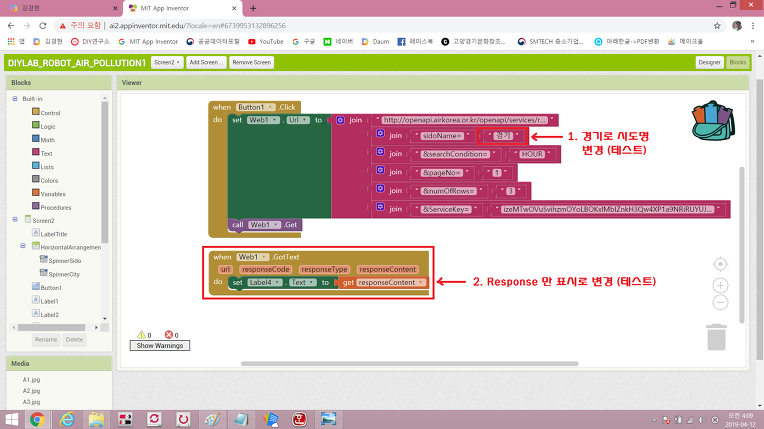Viewport: 764px width, 429px height.
Task: Open Web1 dropdown in set Url block
Action: coord(263,120)
